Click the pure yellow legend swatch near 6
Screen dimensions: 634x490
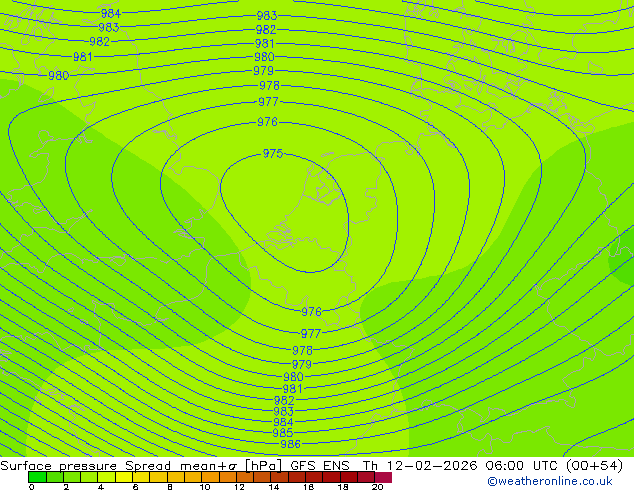124,477
